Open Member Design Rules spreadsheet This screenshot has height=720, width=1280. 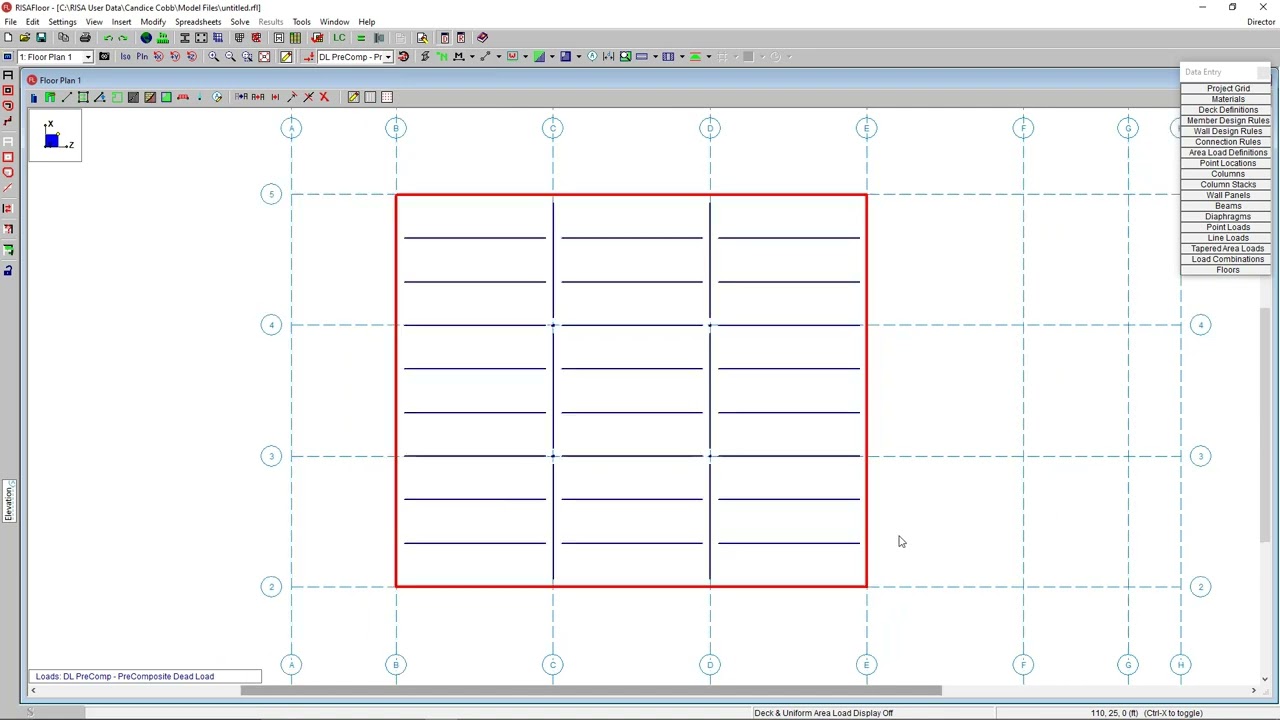[1228, 120]
